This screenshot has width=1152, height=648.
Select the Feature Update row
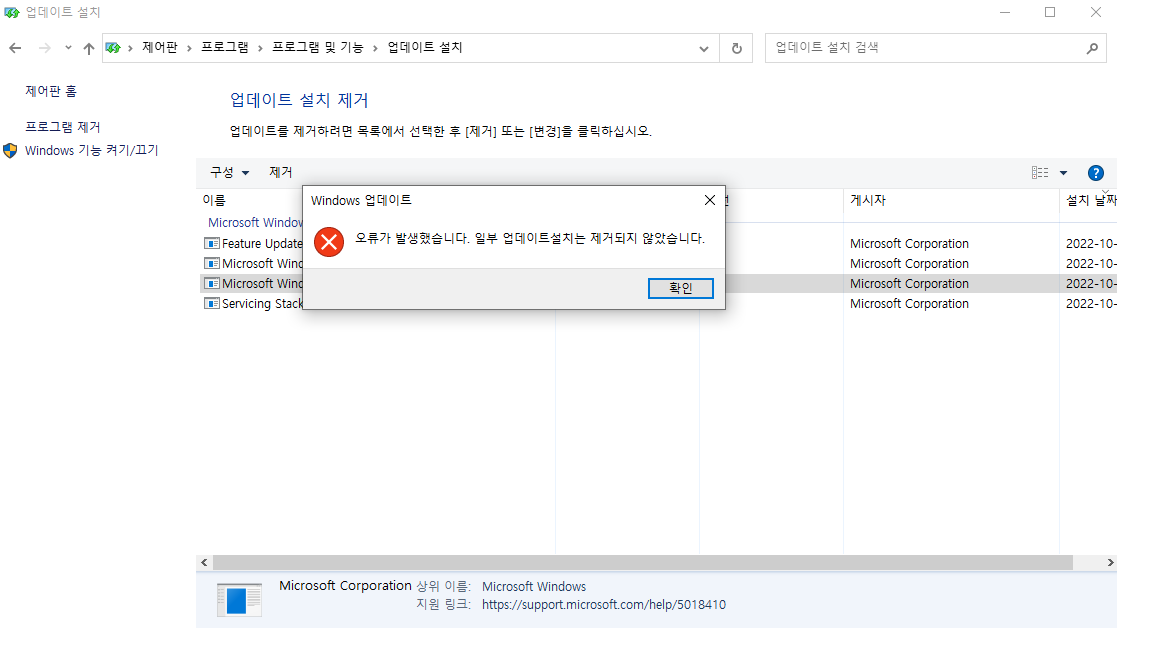660,243
